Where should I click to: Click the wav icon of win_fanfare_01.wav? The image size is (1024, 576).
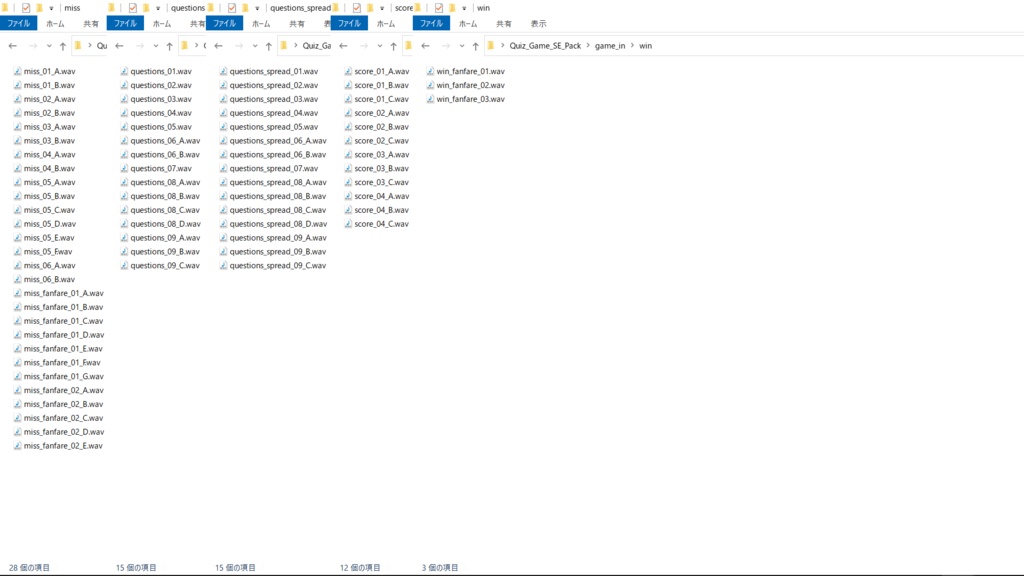coord(430,71)
